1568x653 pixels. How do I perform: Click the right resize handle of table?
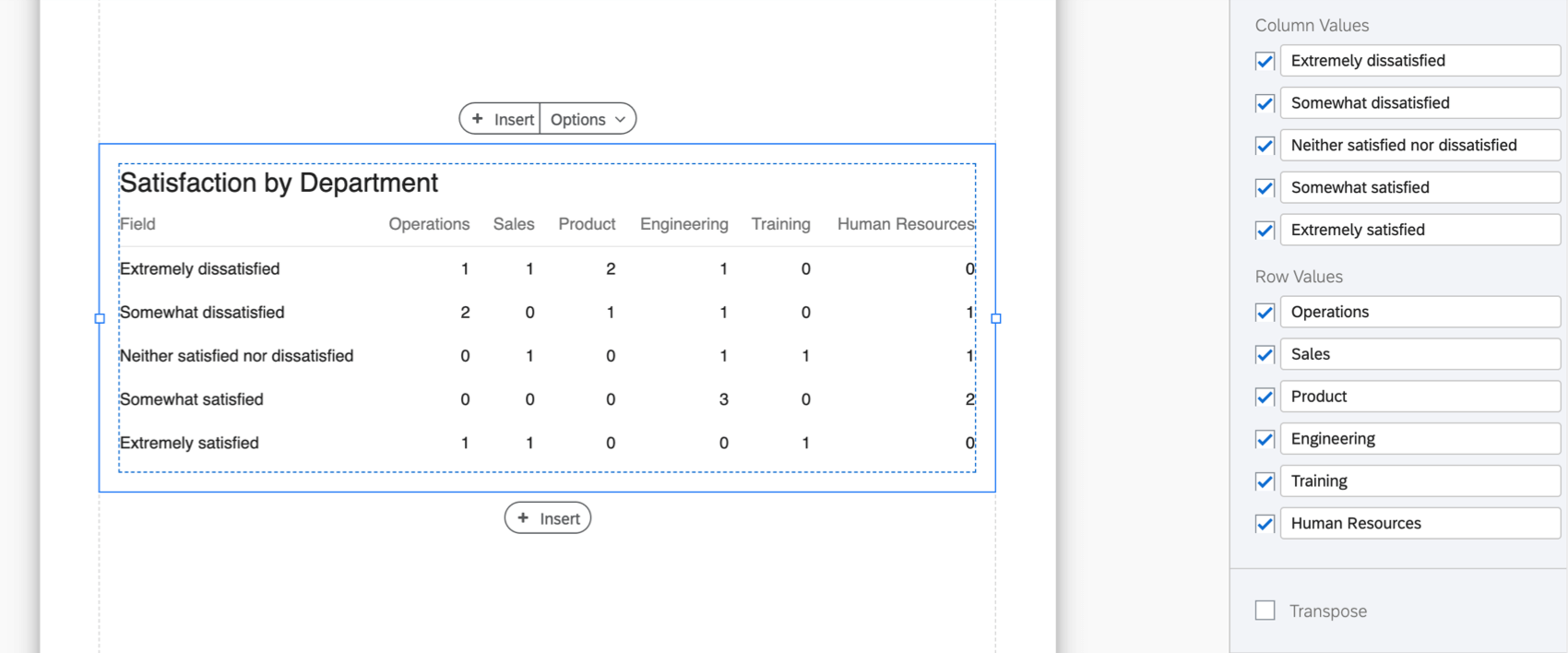pos(995,318)
